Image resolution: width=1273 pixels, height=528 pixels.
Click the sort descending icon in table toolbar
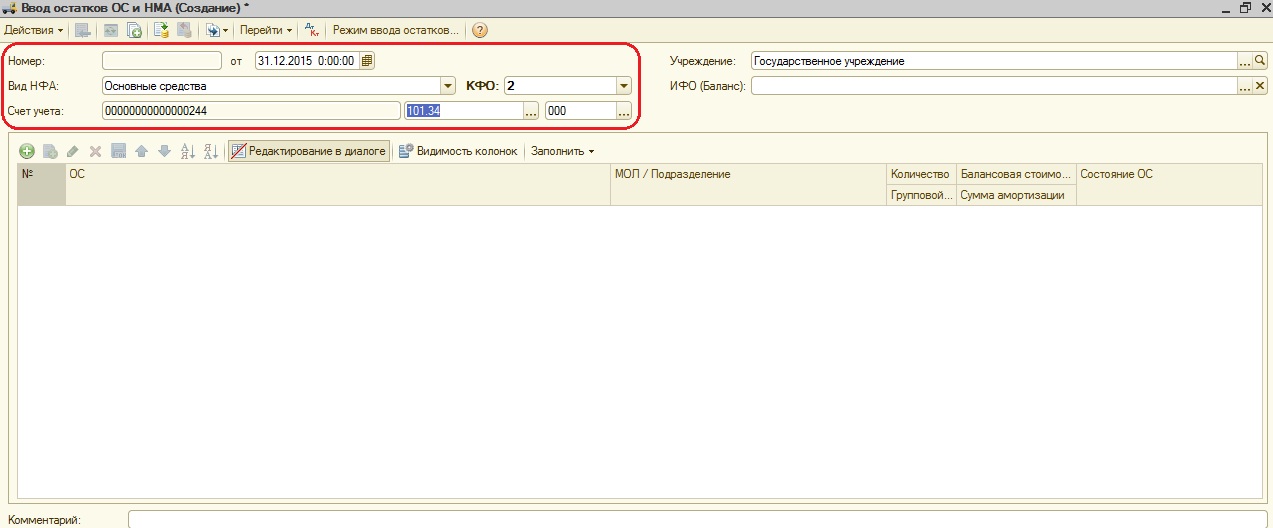point(210,151)
